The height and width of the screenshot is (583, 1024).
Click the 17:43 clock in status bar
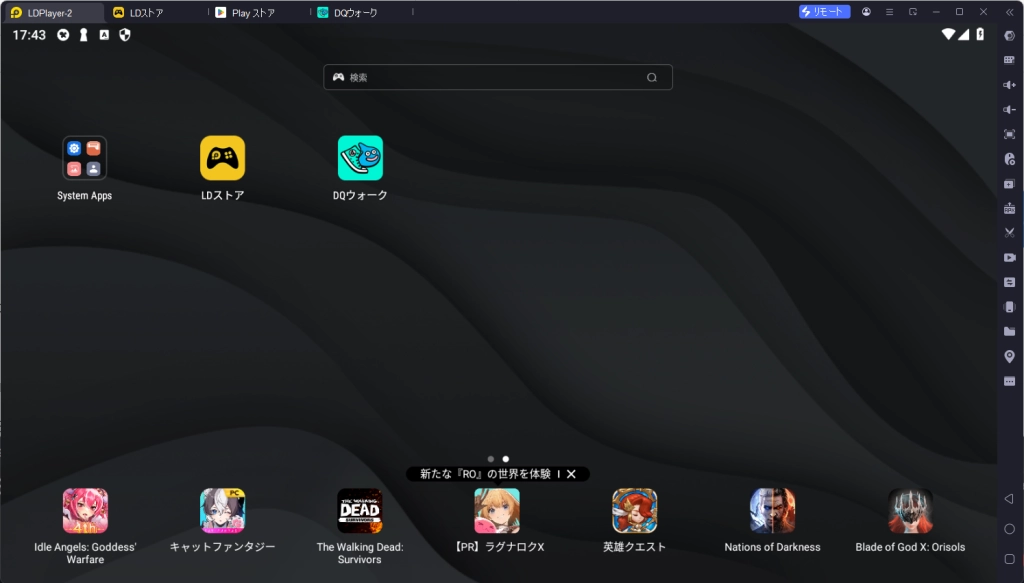[29, 35]
